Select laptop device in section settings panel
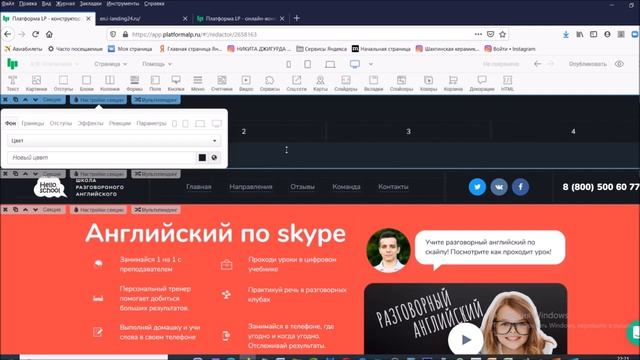640x360 pixels. pyautogui.click(x=200, y=123)
